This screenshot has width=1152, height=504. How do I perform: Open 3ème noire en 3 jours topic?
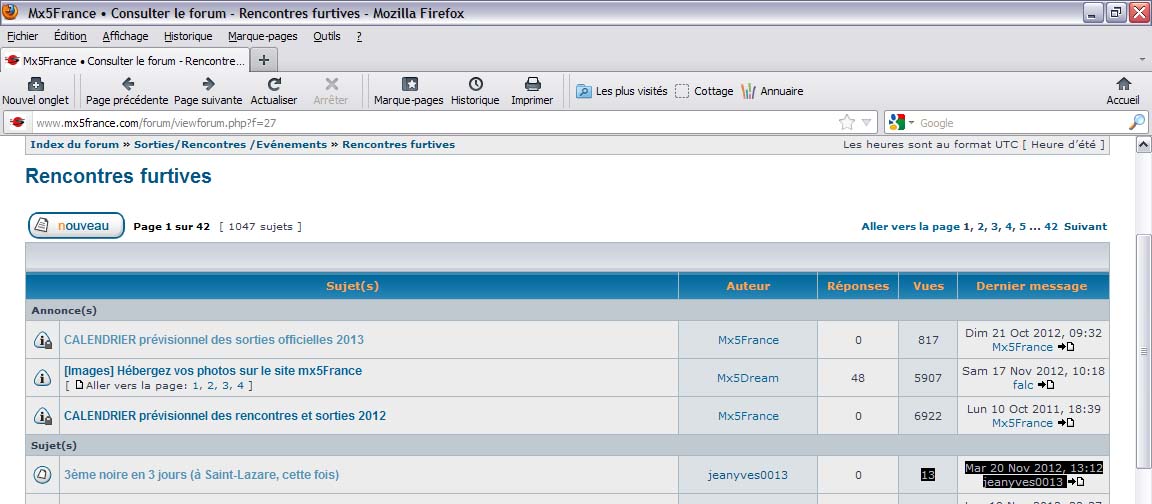pyautogui.click(x=201, y=475)
